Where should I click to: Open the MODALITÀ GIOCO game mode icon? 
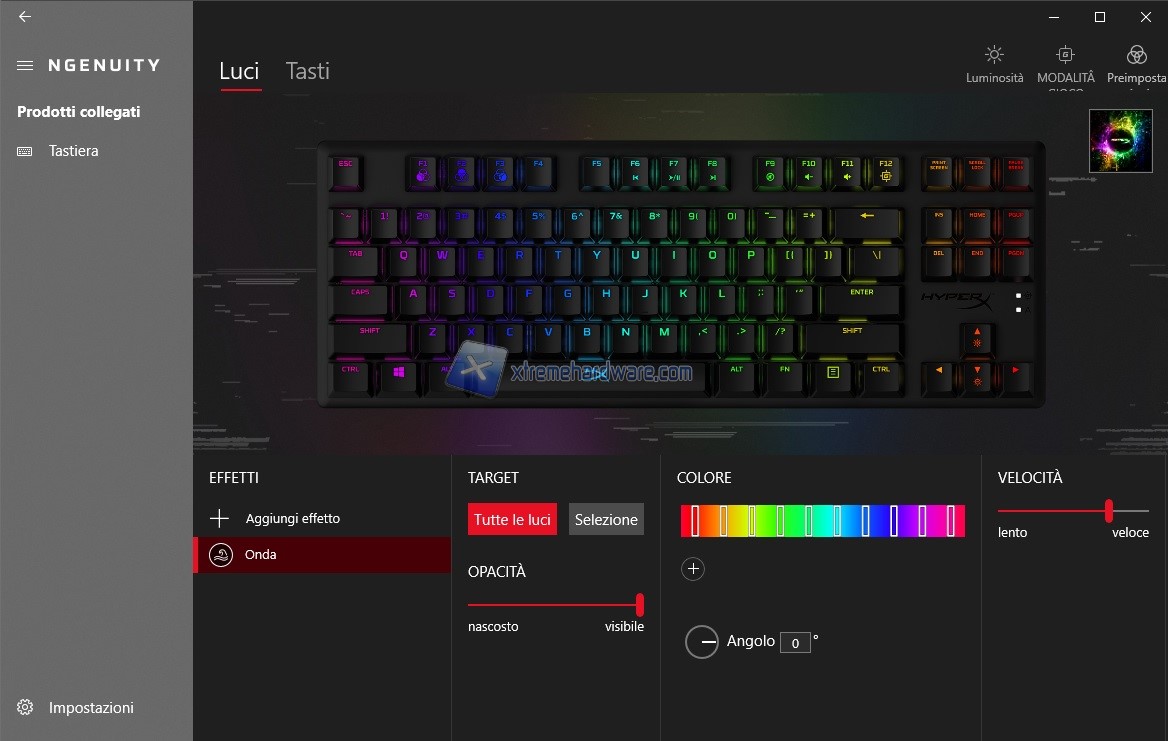click(x=1065, y=55)
